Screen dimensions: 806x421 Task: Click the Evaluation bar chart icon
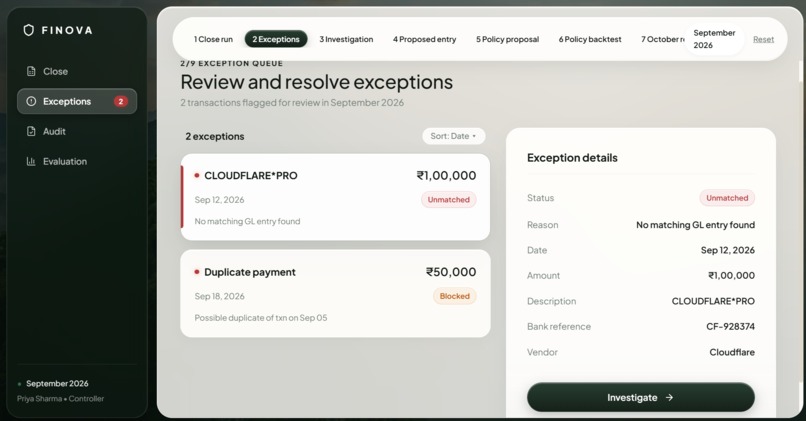pyautogui.click(x=31, y=161)
